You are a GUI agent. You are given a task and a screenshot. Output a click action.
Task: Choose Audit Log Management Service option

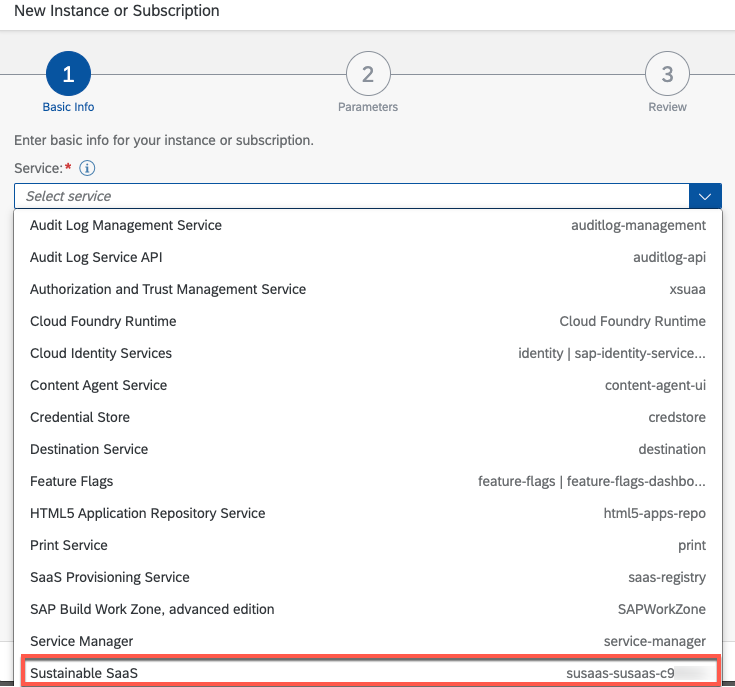(x=368, y=225)
